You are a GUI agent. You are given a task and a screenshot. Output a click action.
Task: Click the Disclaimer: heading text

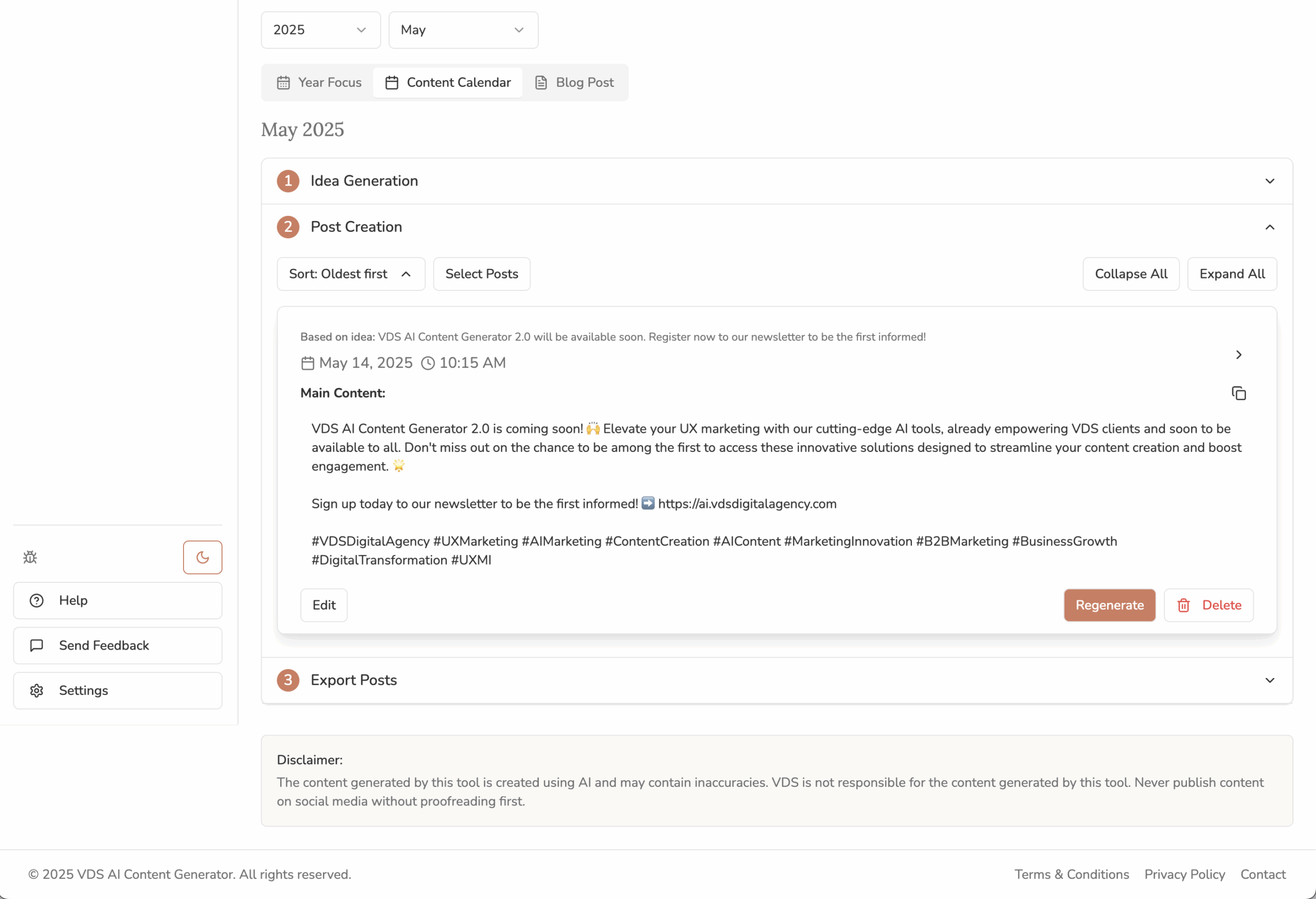pos(310,760)
